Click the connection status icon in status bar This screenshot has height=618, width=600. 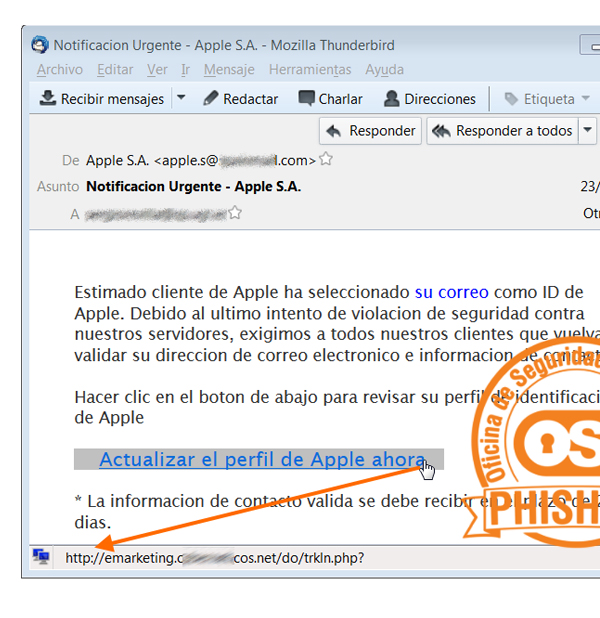click(x=41, y=557)
